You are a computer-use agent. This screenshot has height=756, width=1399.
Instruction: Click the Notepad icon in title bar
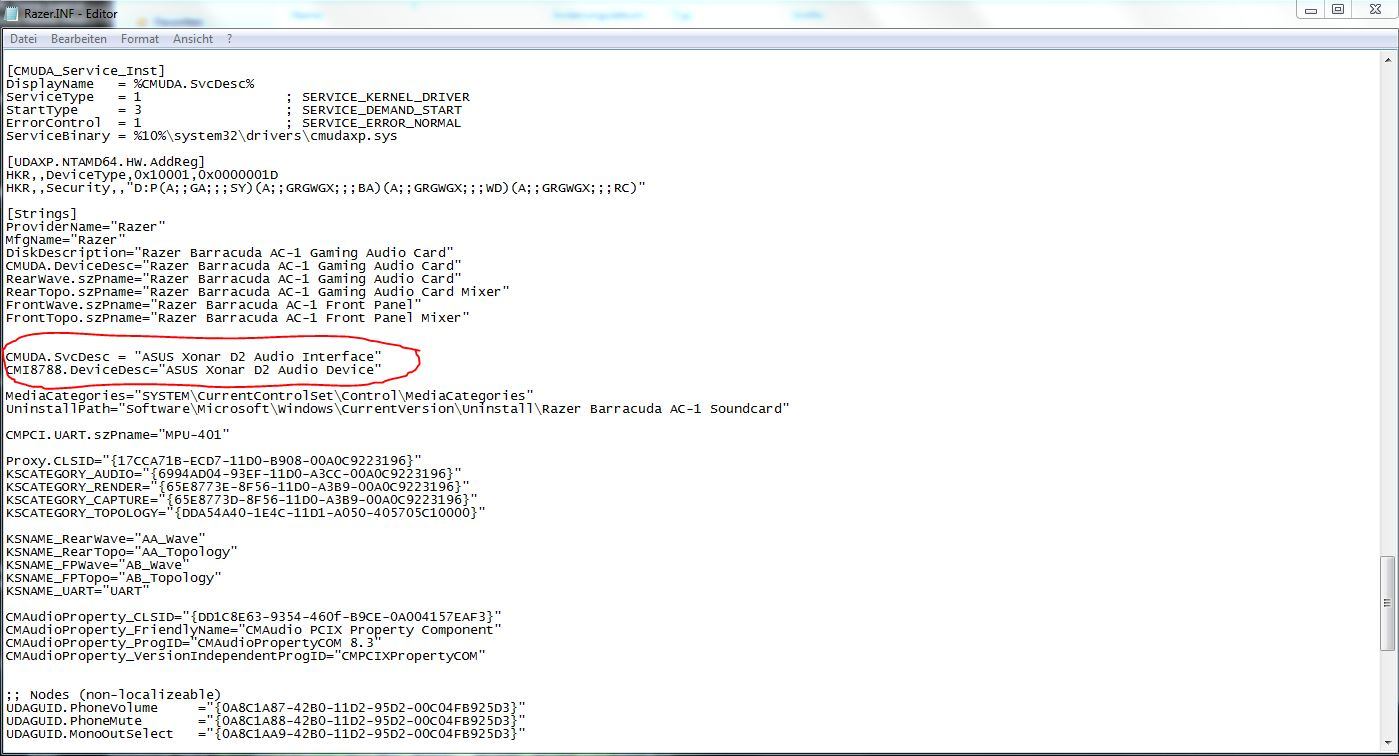pos(13,14)
